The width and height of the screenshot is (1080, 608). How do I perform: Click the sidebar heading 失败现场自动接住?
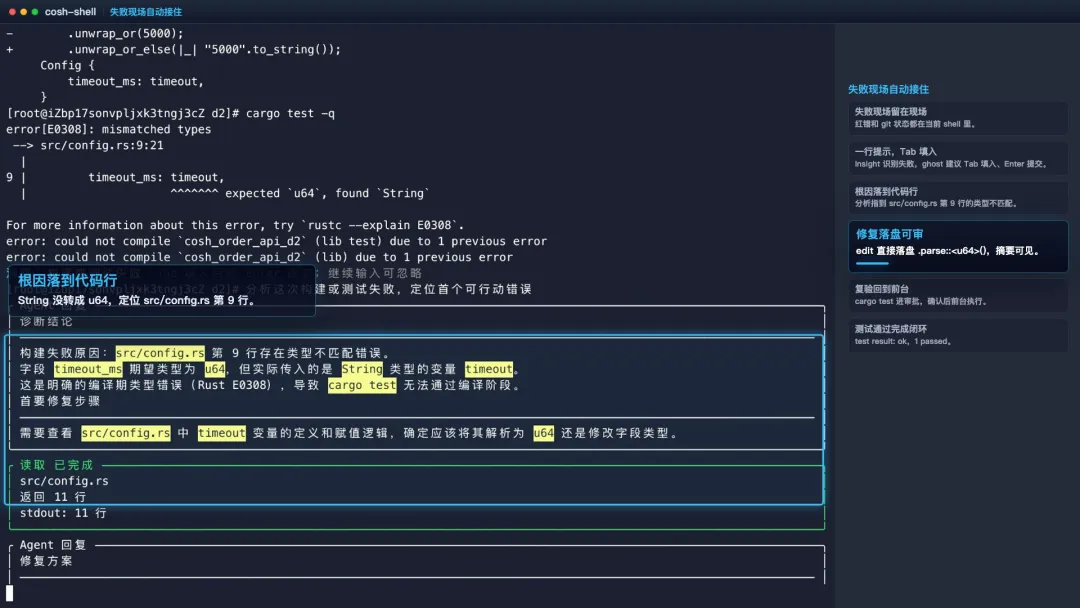(888, 90)
